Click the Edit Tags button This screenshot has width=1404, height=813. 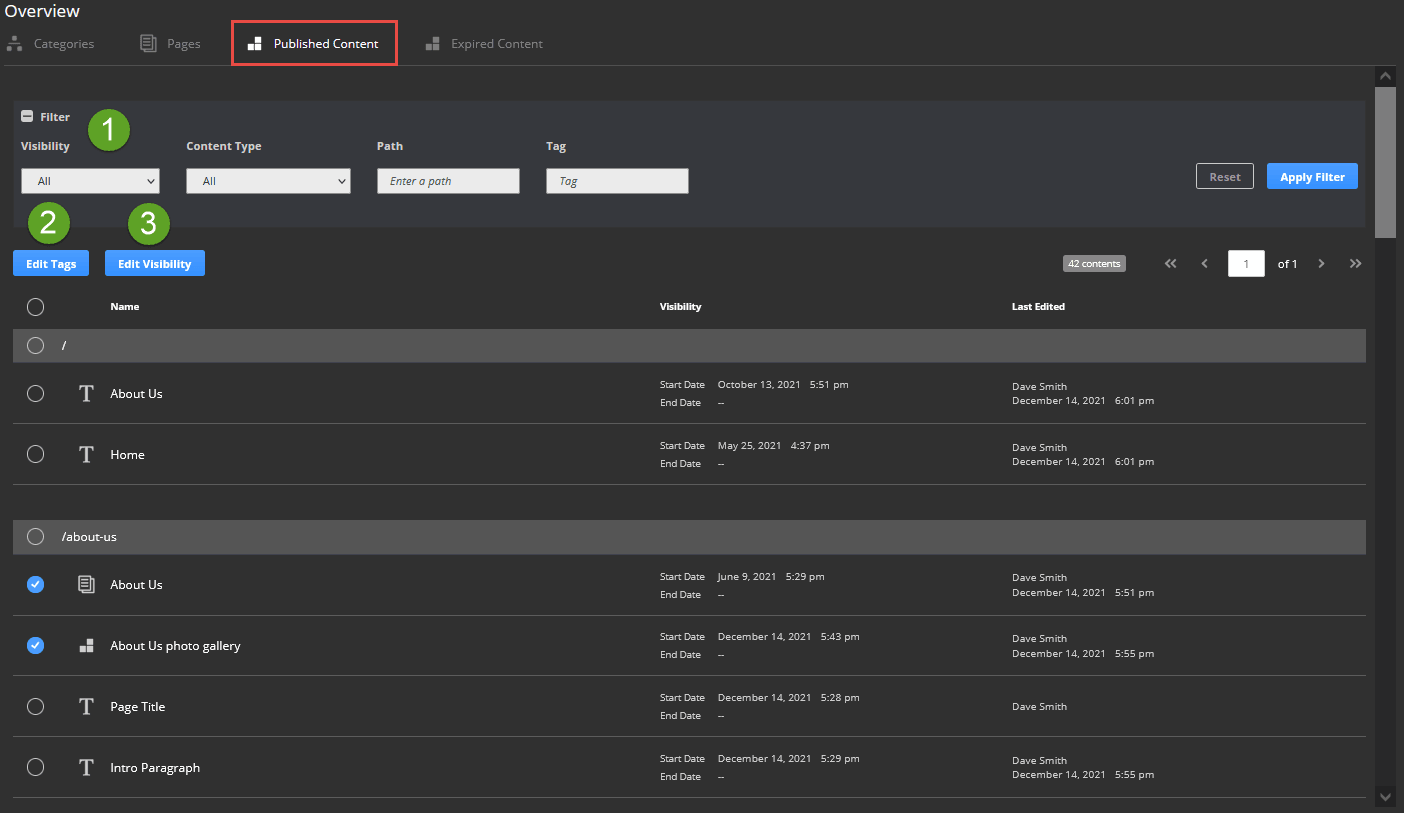50,263
